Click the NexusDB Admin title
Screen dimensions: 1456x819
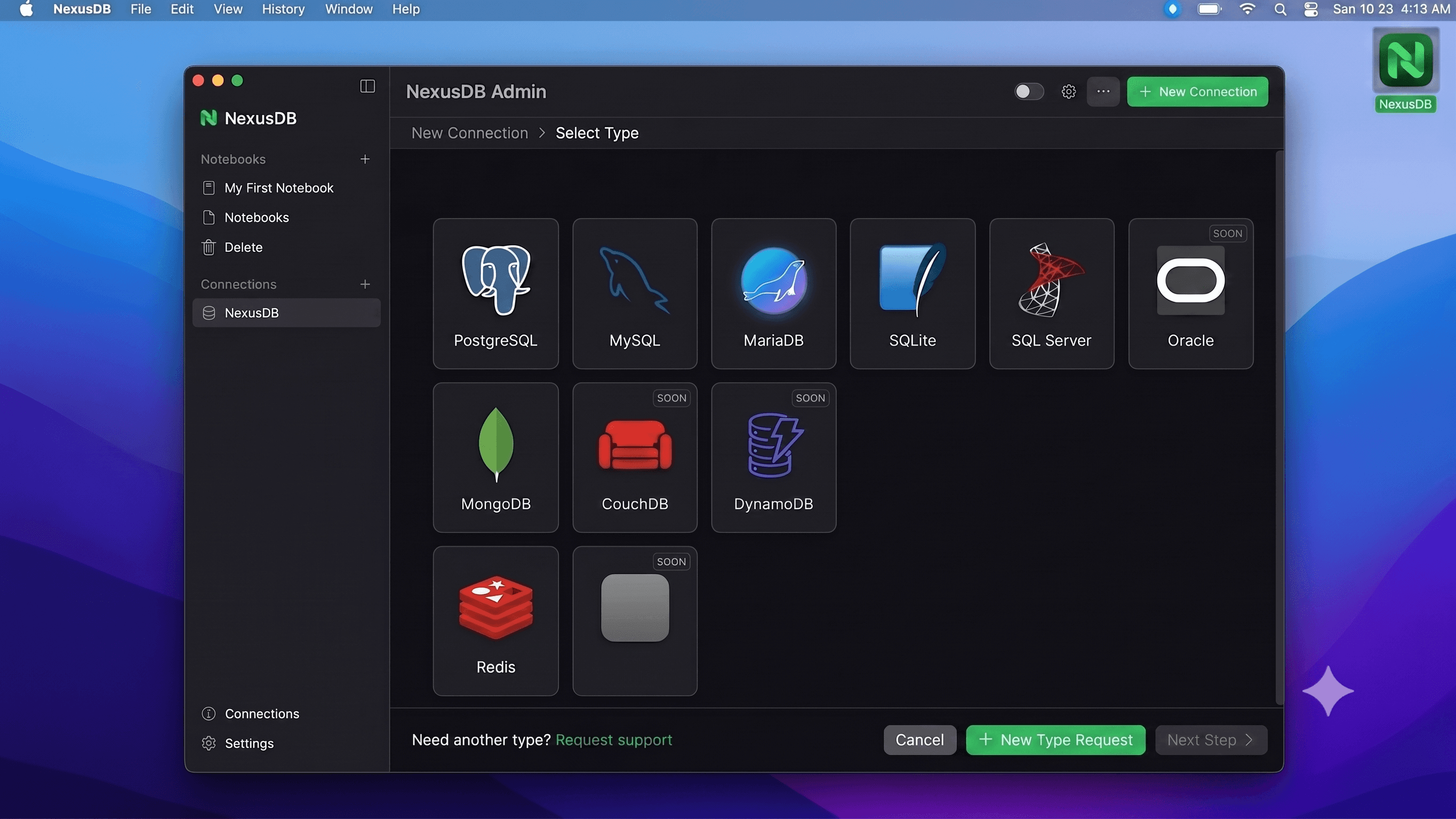pos(476,92)
